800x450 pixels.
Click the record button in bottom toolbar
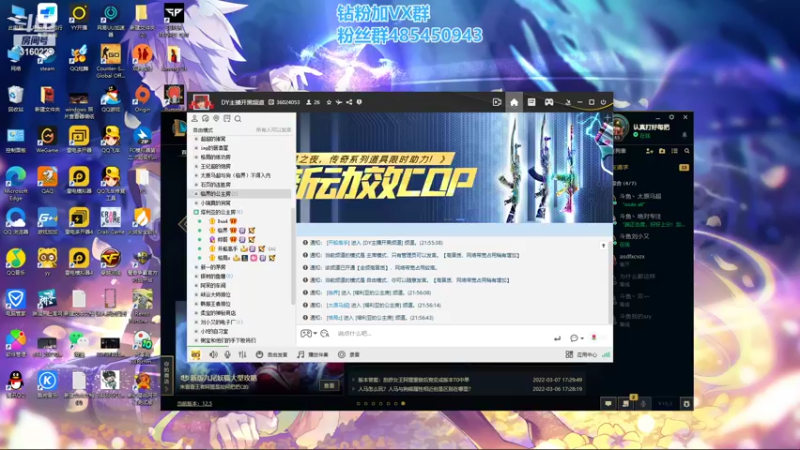click(x=349, y=354)
